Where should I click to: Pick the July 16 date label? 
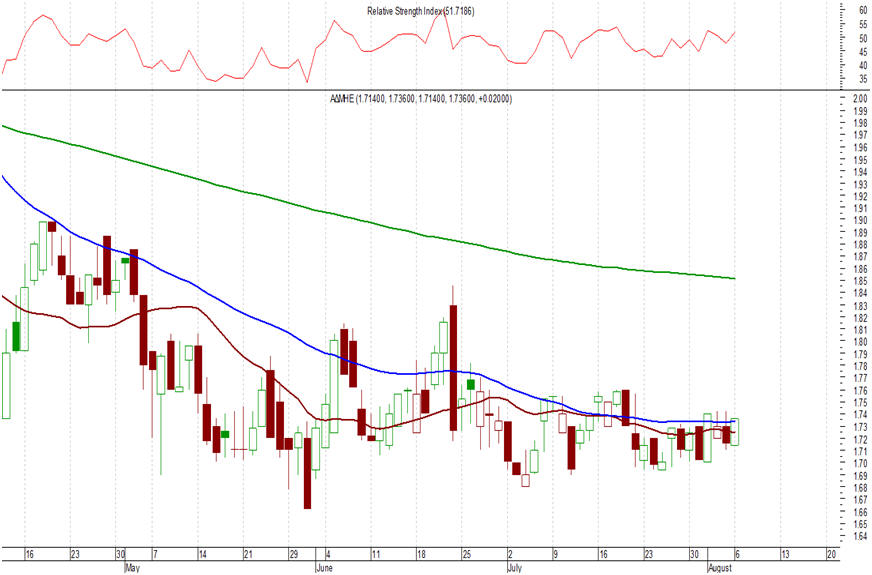point(603,554)
